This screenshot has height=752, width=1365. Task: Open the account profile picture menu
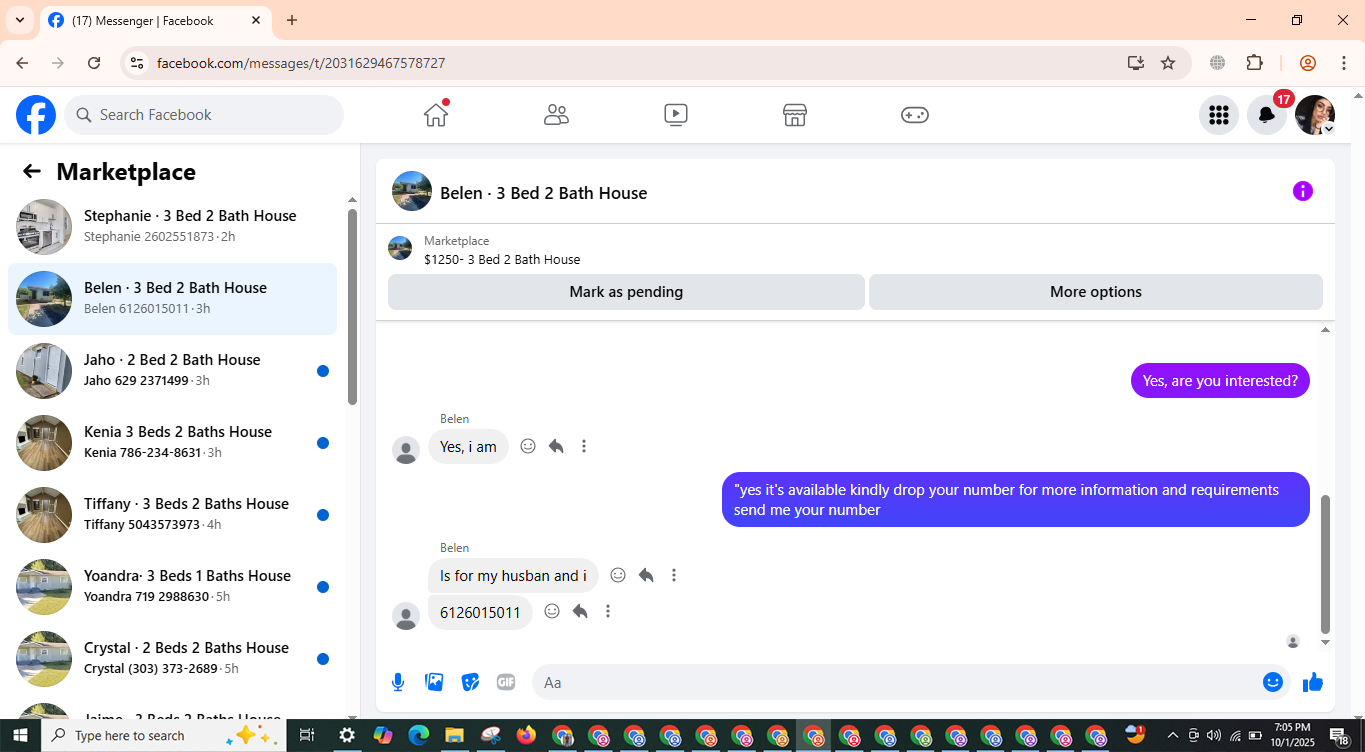coord(1315,115)
